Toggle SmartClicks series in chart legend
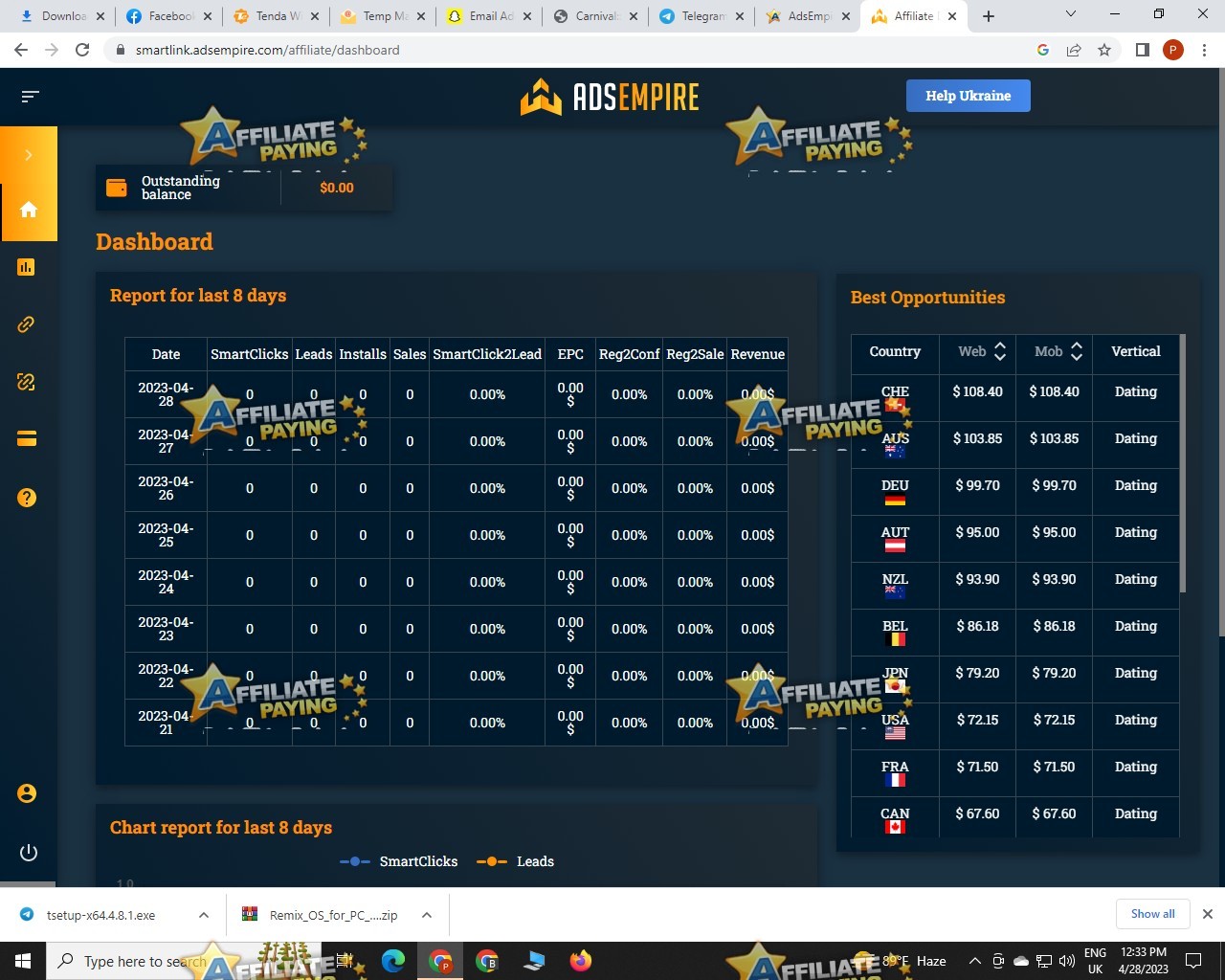The width and height of the screenshot is (1225, 980). pos(399,861)
